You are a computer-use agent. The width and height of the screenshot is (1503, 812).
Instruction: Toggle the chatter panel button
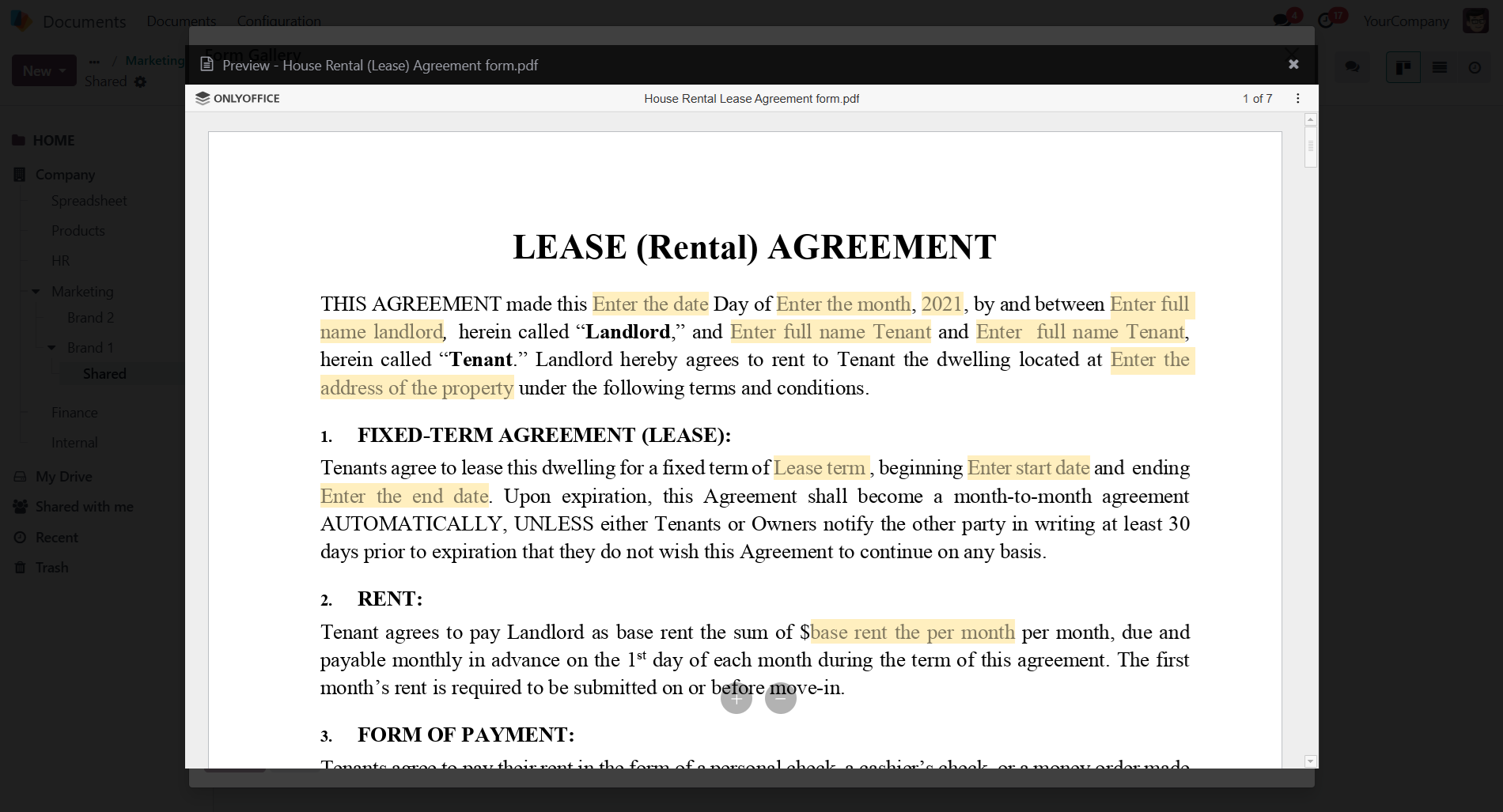1353,68
